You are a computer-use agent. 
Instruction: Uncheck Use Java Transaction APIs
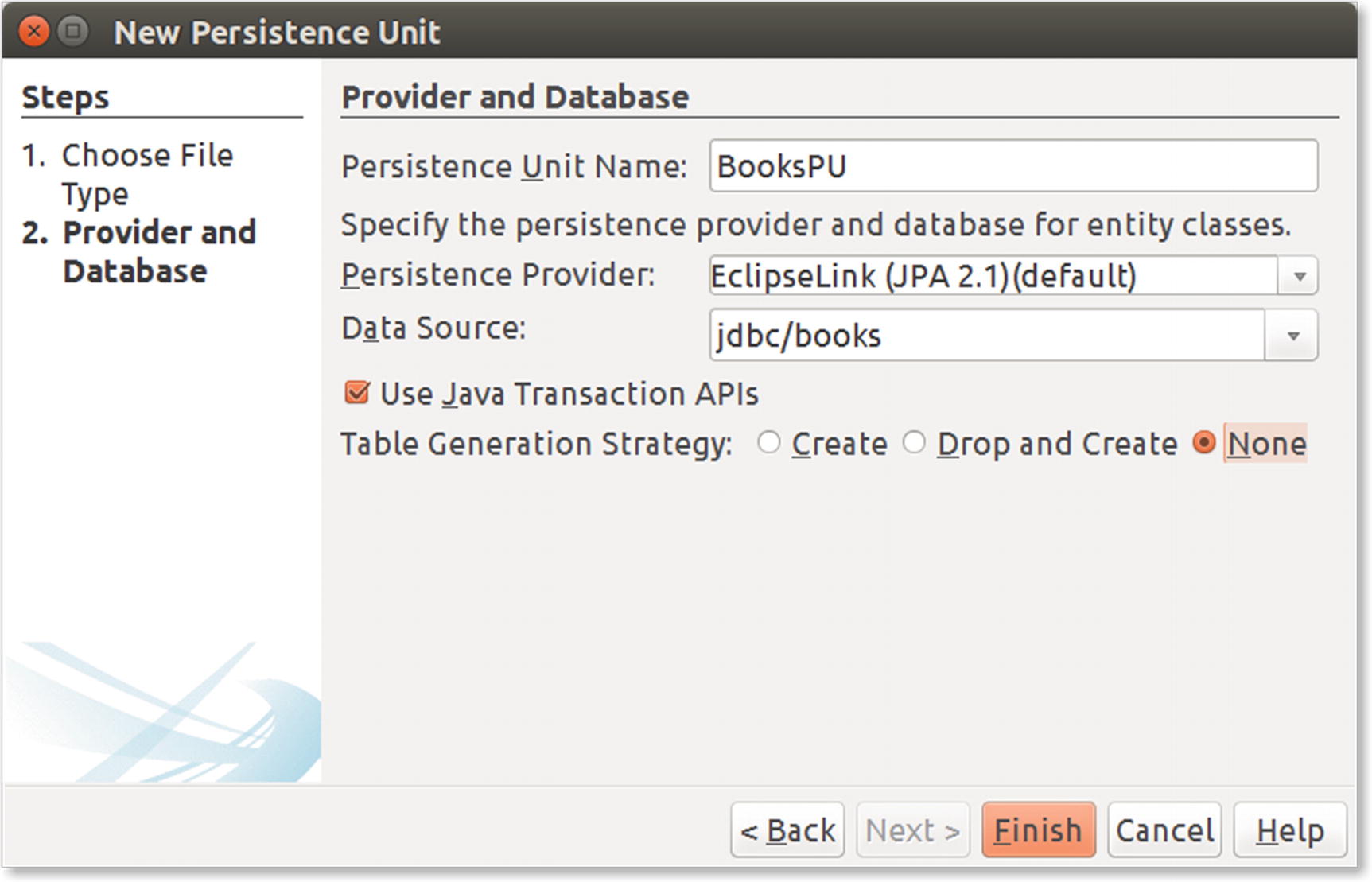(x=356, y=393)
